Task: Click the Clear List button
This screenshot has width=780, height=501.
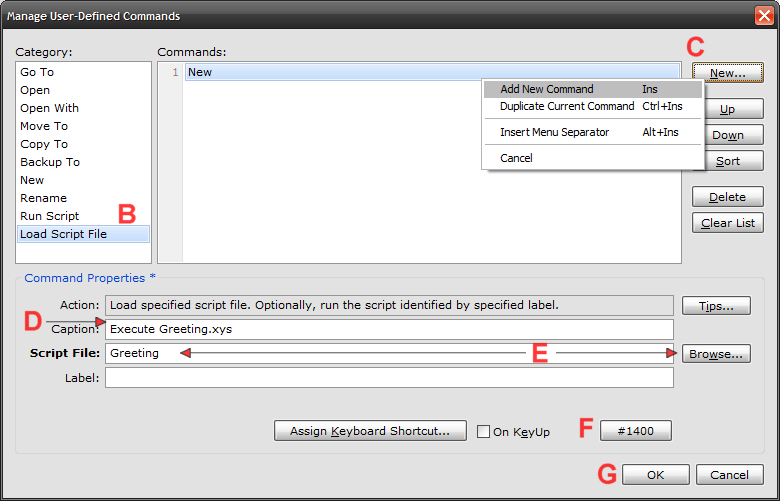Action: (728, 222)
